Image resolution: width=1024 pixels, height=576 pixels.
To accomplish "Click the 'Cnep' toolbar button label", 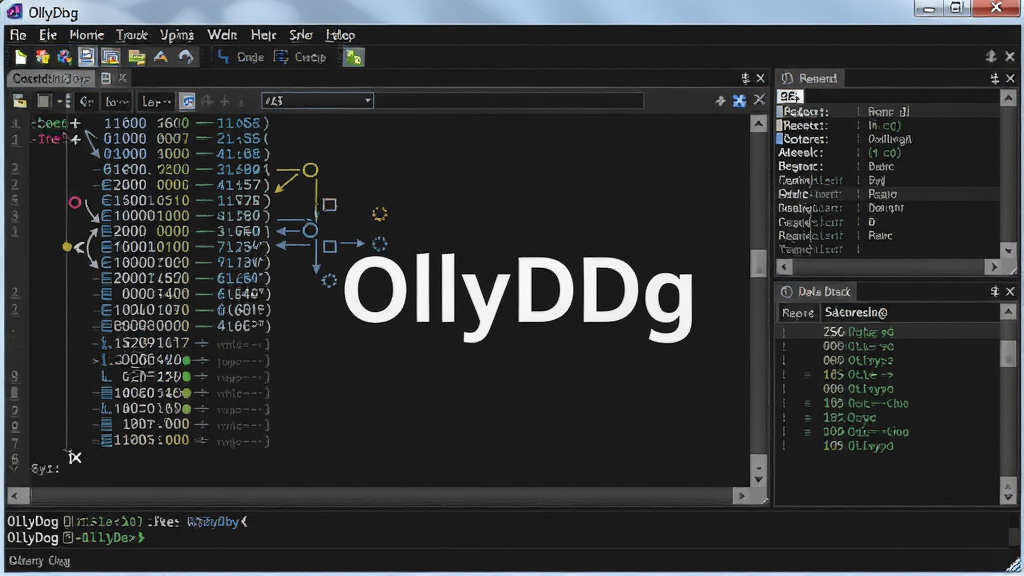I will point(310,57).
